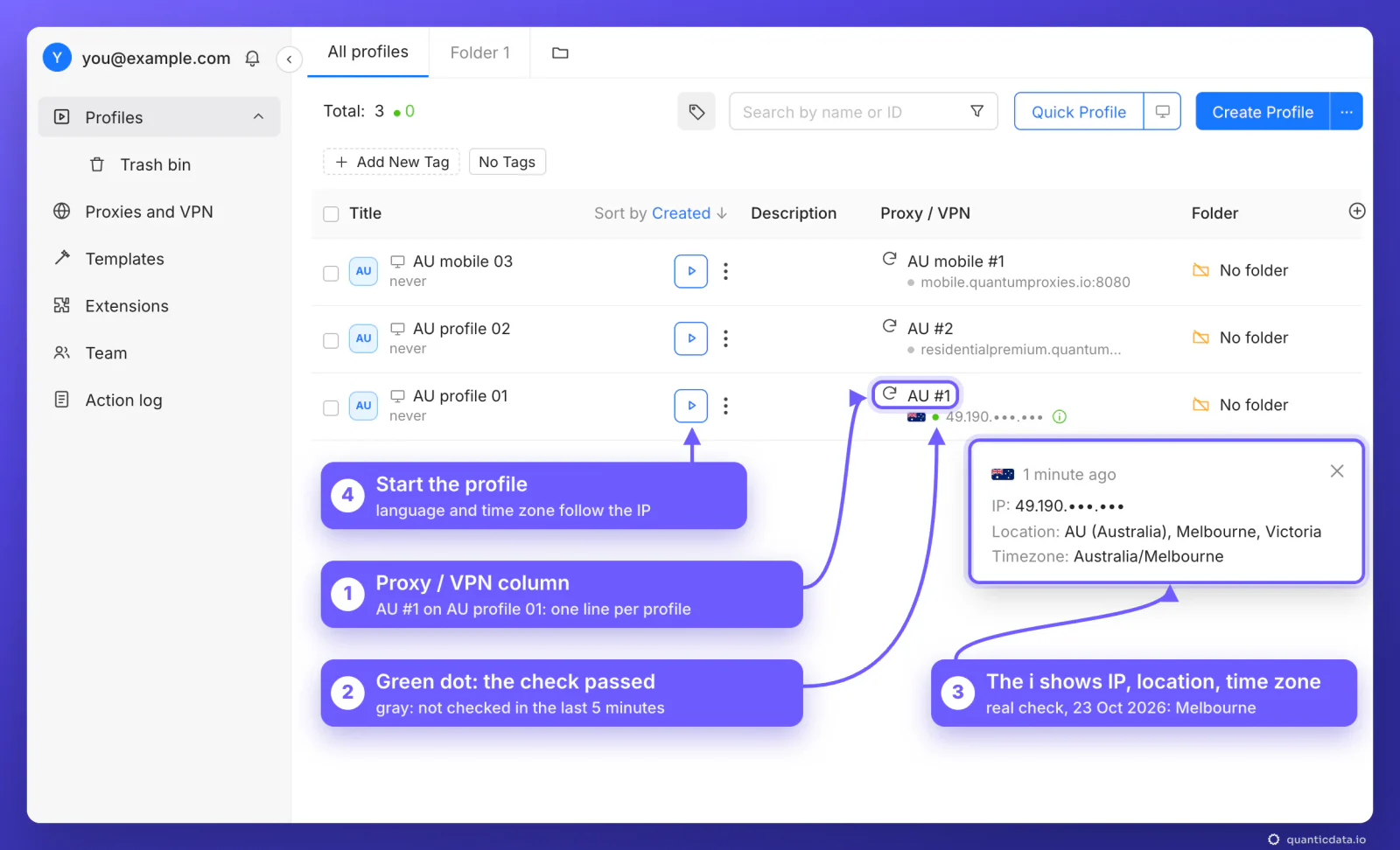Toggle the select-all checkbox beside Title
Screen dimensions: 1400x850
[331, 214]
